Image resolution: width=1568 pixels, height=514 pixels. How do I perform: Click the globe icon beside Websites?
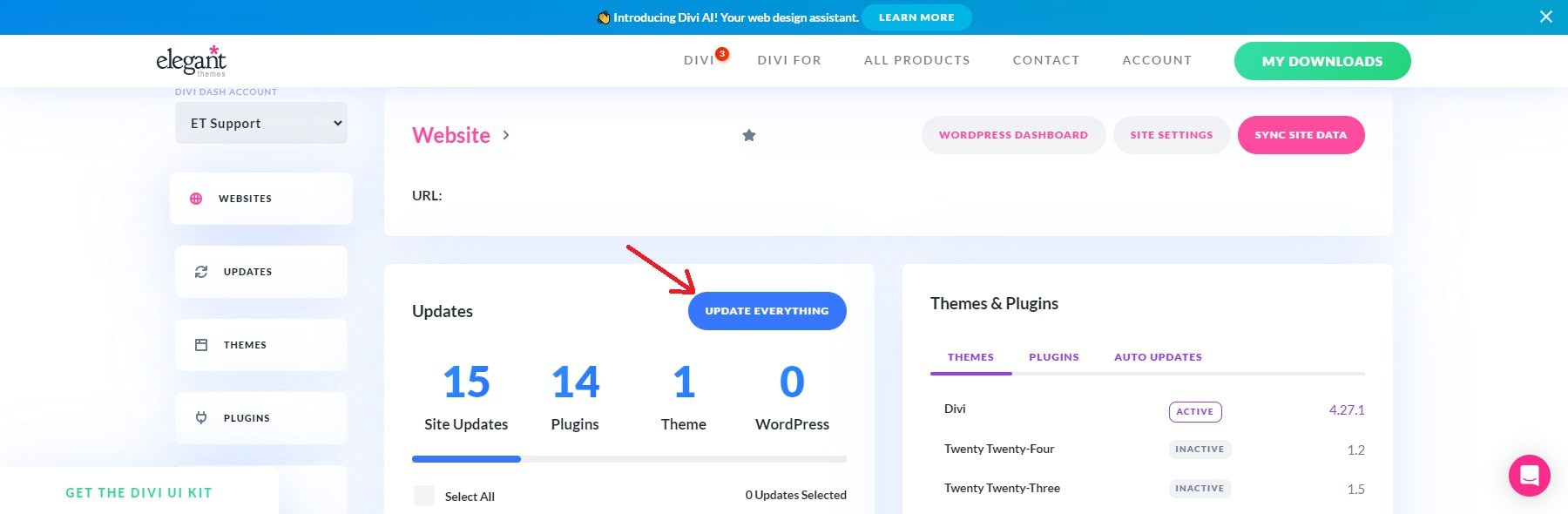tap(196, 199)
